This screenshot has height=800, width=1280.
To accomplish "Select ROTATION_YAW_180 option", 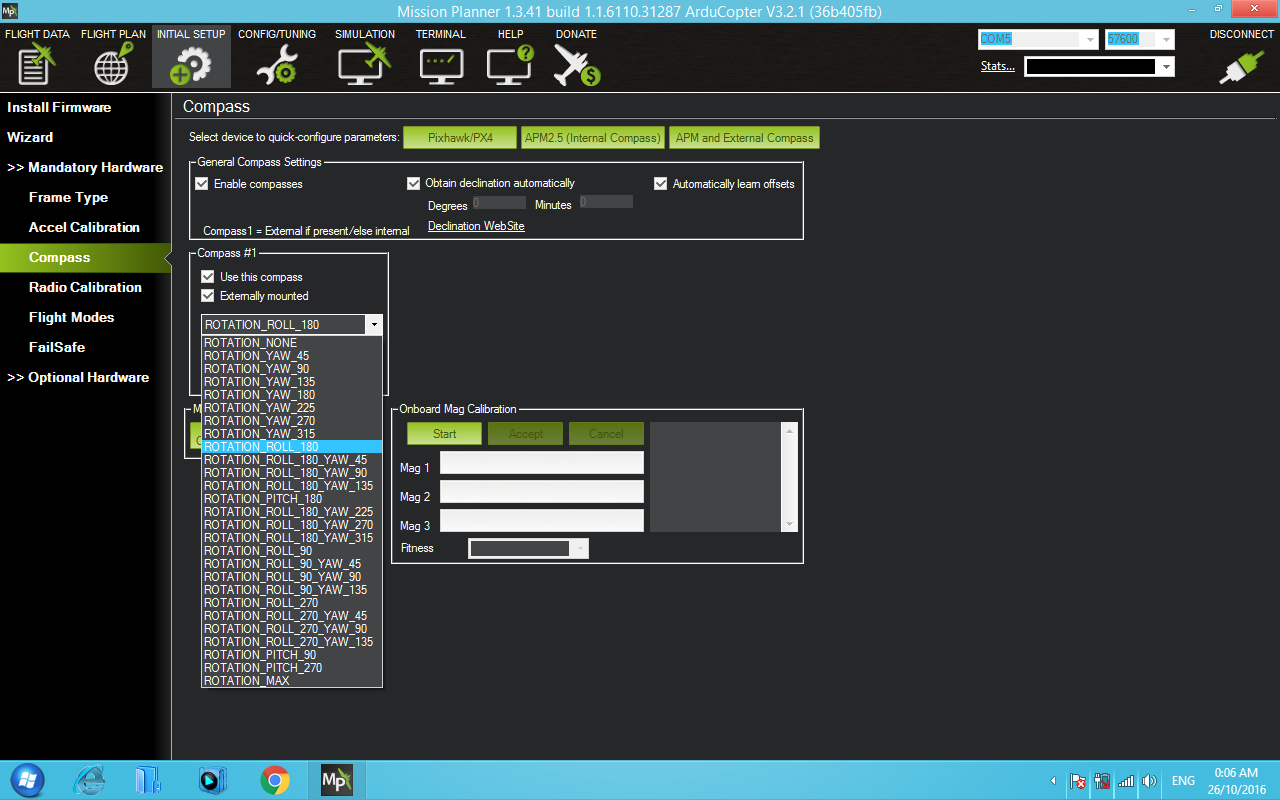I will pos(292,395).
